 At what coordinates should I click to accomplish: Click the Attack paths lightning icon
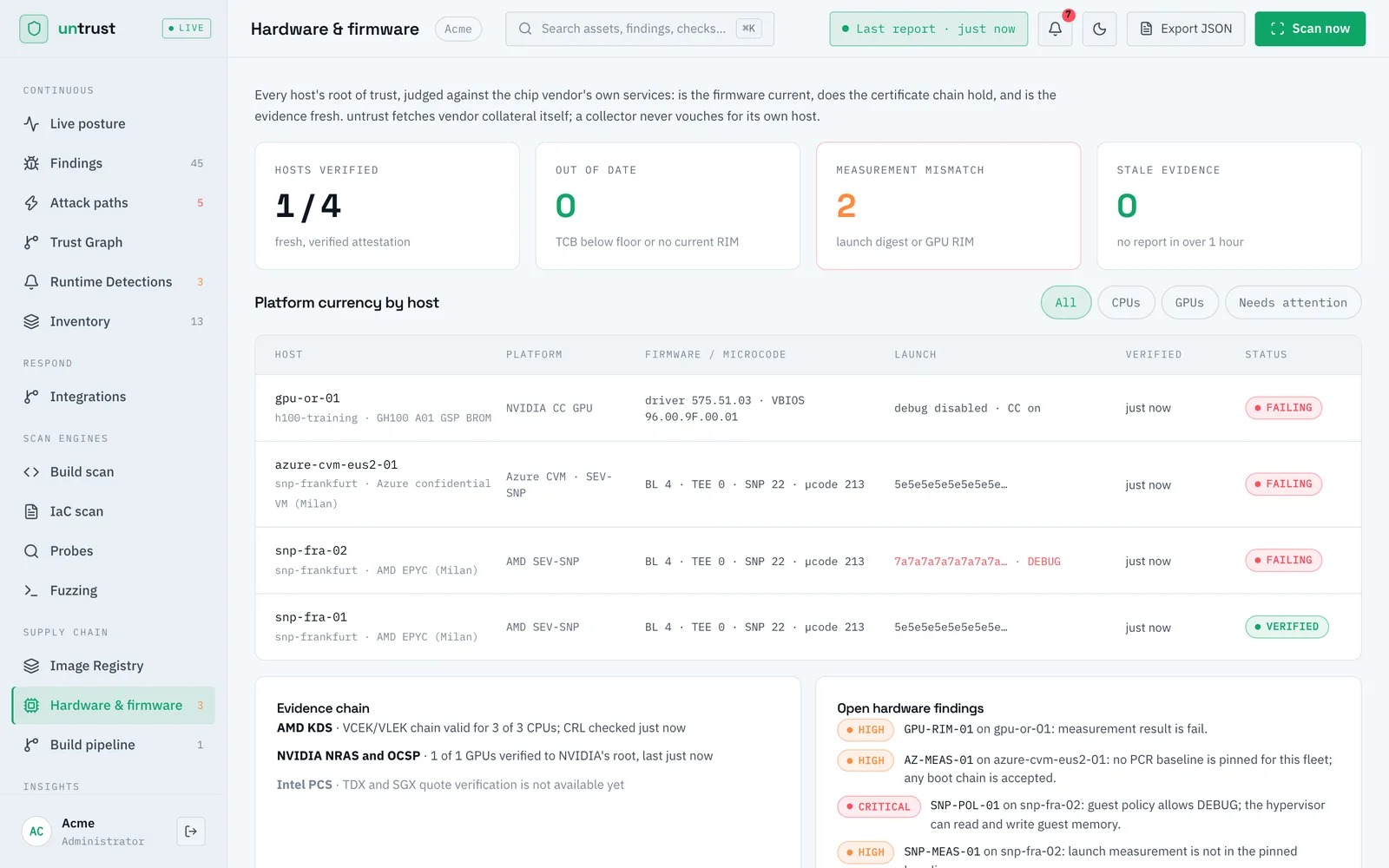(31, 203)
